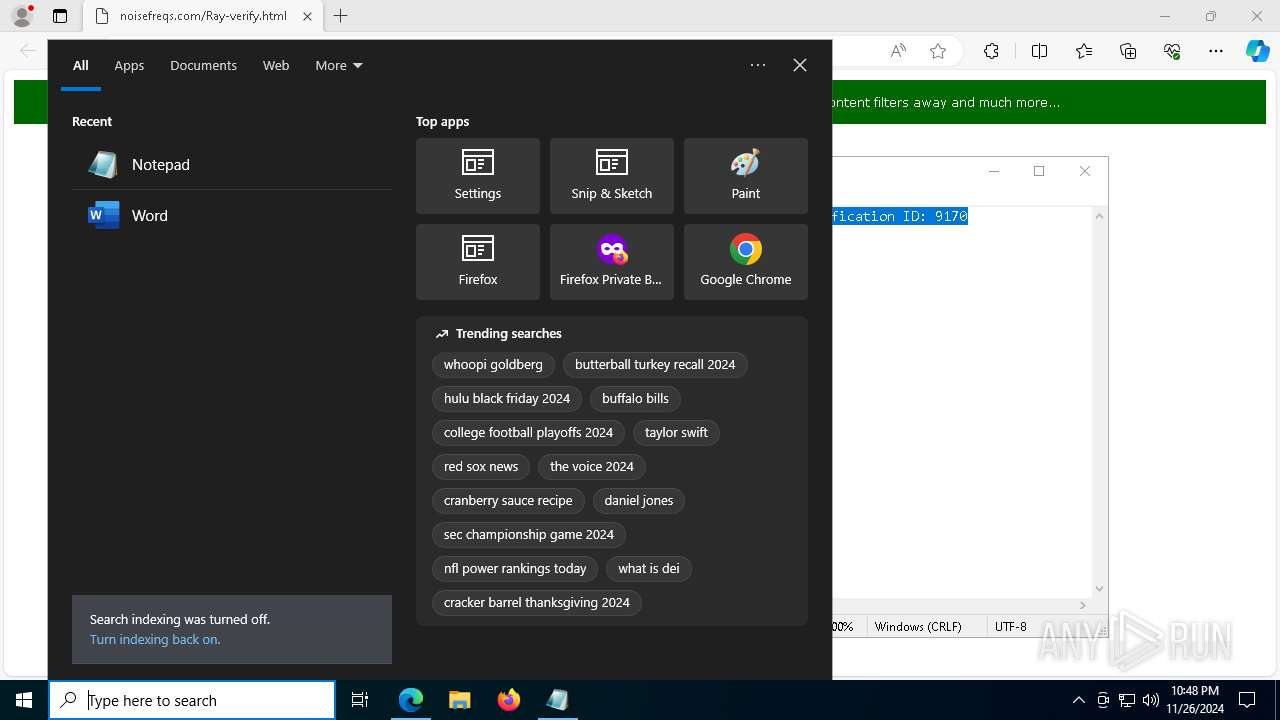Show hidden tray icons chevron
The width and height of the screenshot is (1280, 720).
coord(1078,700)
